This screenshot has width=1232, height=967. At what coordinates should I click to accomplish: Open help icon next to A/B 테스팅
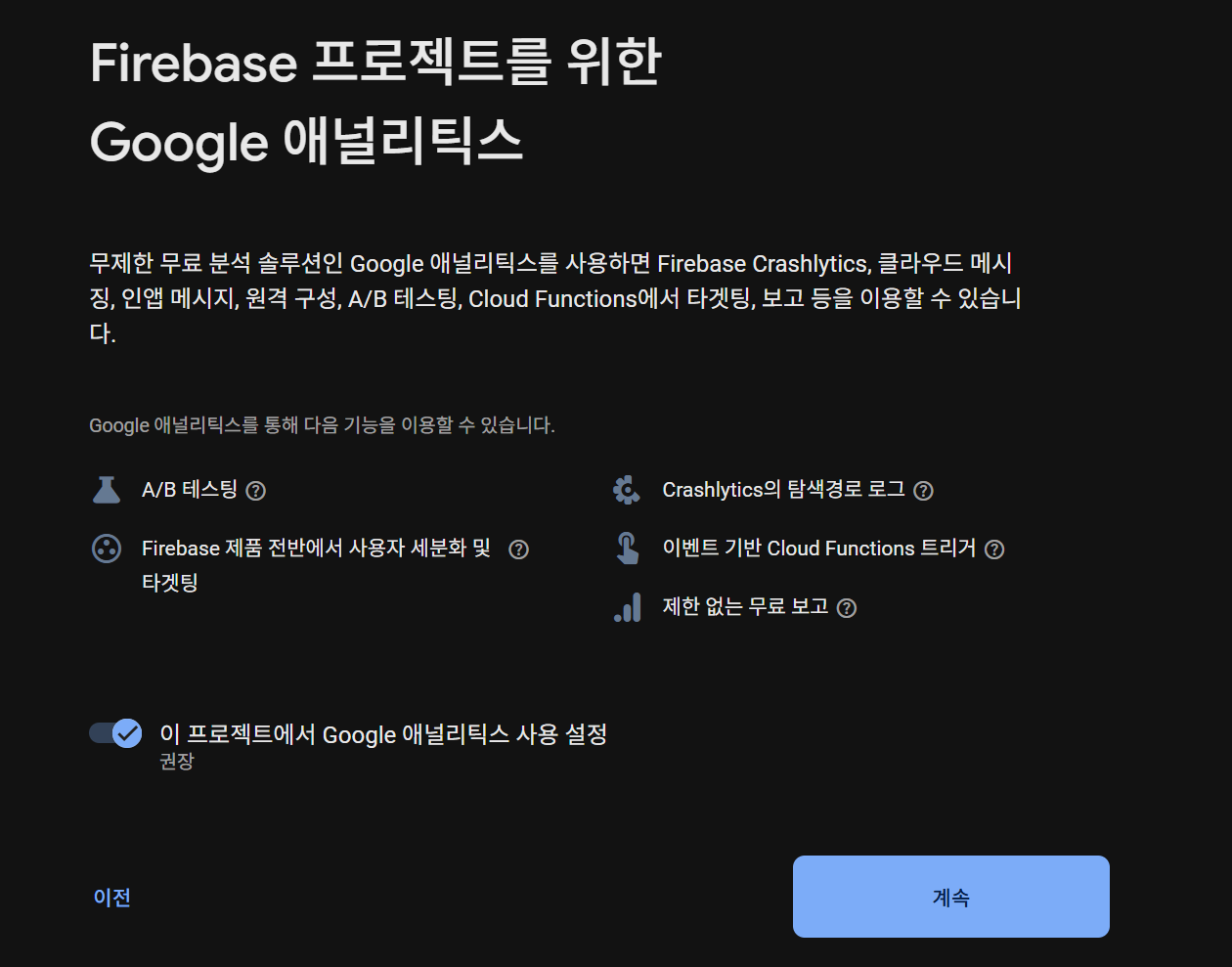point(256,491)
